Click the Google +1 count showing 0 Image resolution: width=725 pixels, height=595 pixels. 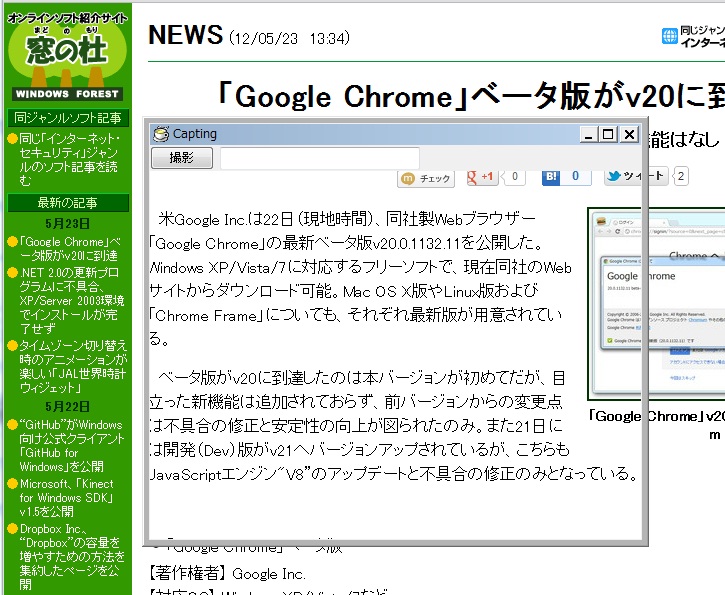(x=514, y=177)
